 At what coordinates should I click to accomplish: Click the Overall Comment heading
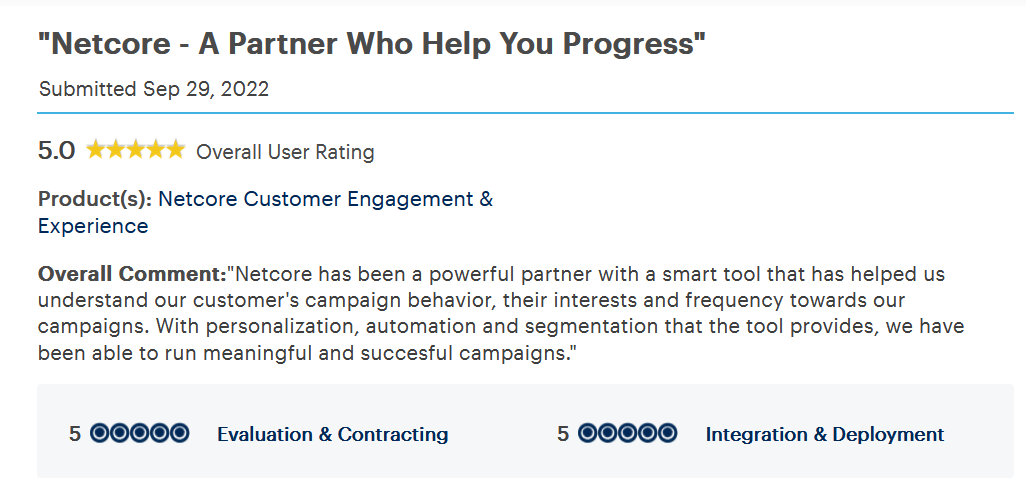[132, 273]
